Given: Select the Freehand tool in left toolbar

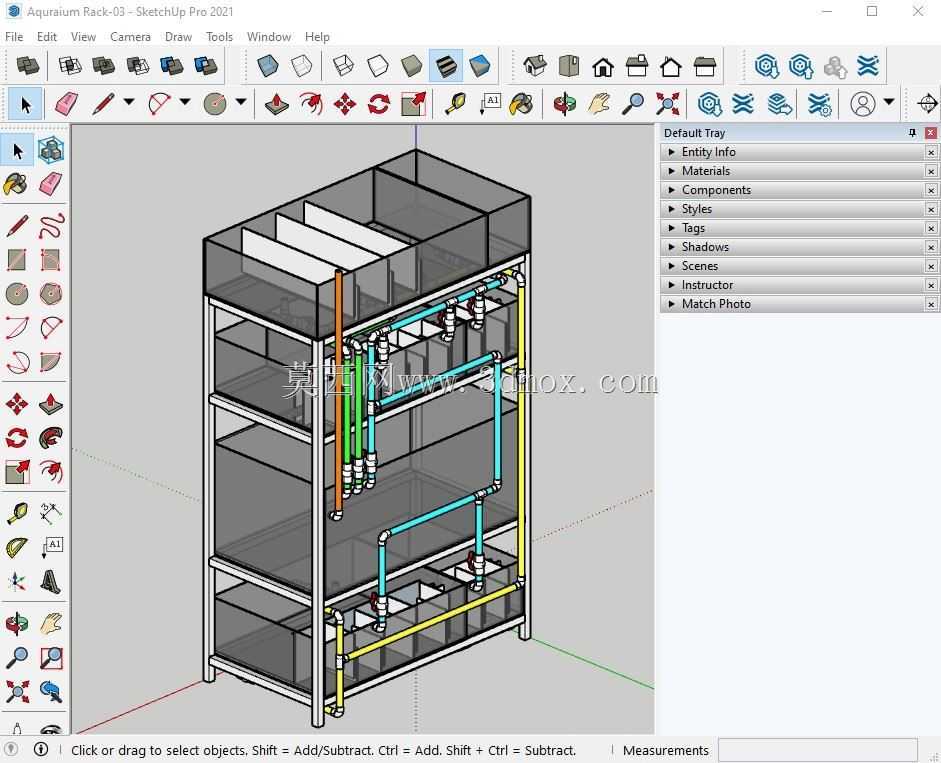Looking at the screenshot, I should pos(51,226).
